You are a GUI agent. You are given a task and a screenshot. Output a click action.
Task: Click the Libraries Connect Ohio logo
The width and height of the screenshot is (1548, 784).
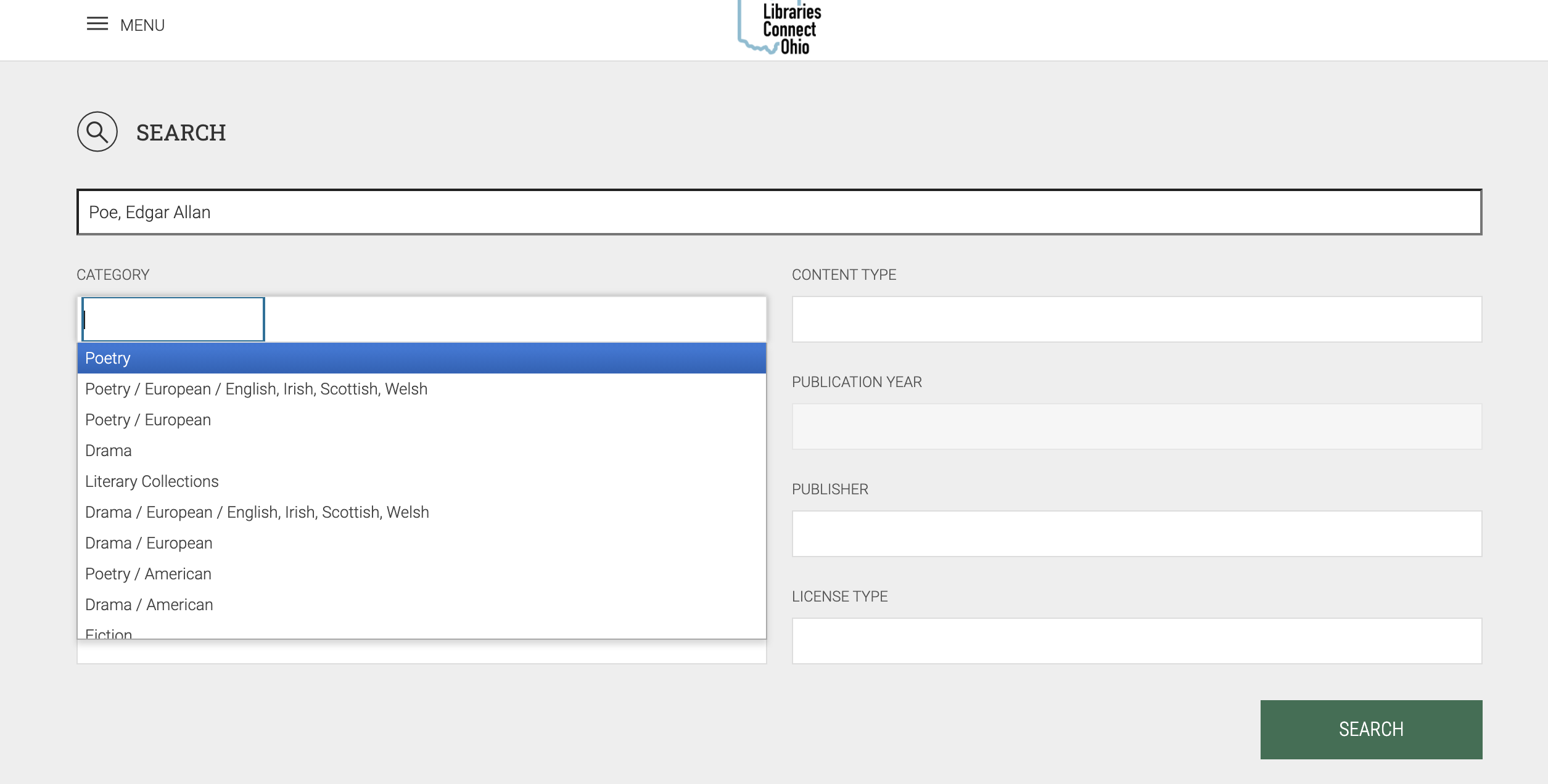[780, 28]
